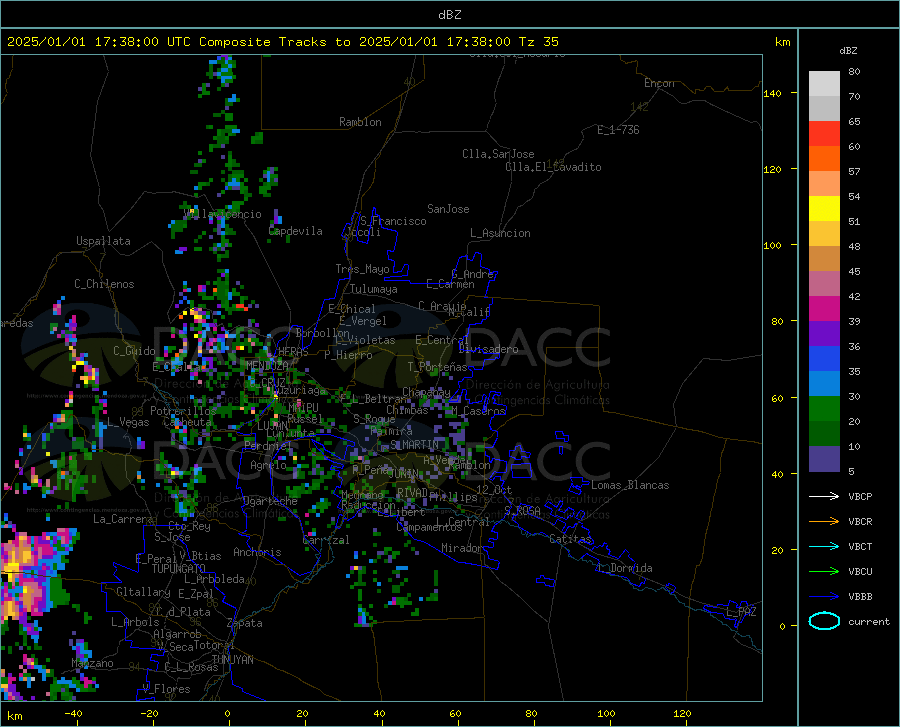Select the green 20 dBZ color swatch
The height and width of the screenshot is (727, 900).
(x=824, y=409)
